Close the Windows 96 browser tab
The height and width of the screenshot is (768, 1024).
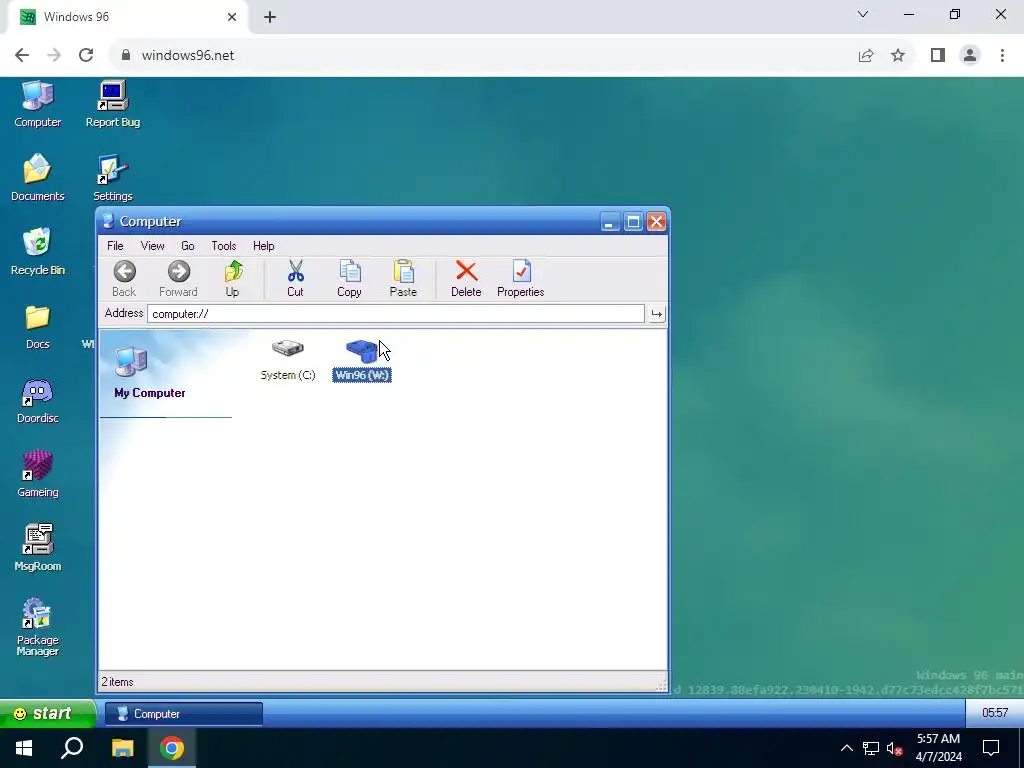tap(232, 17)
